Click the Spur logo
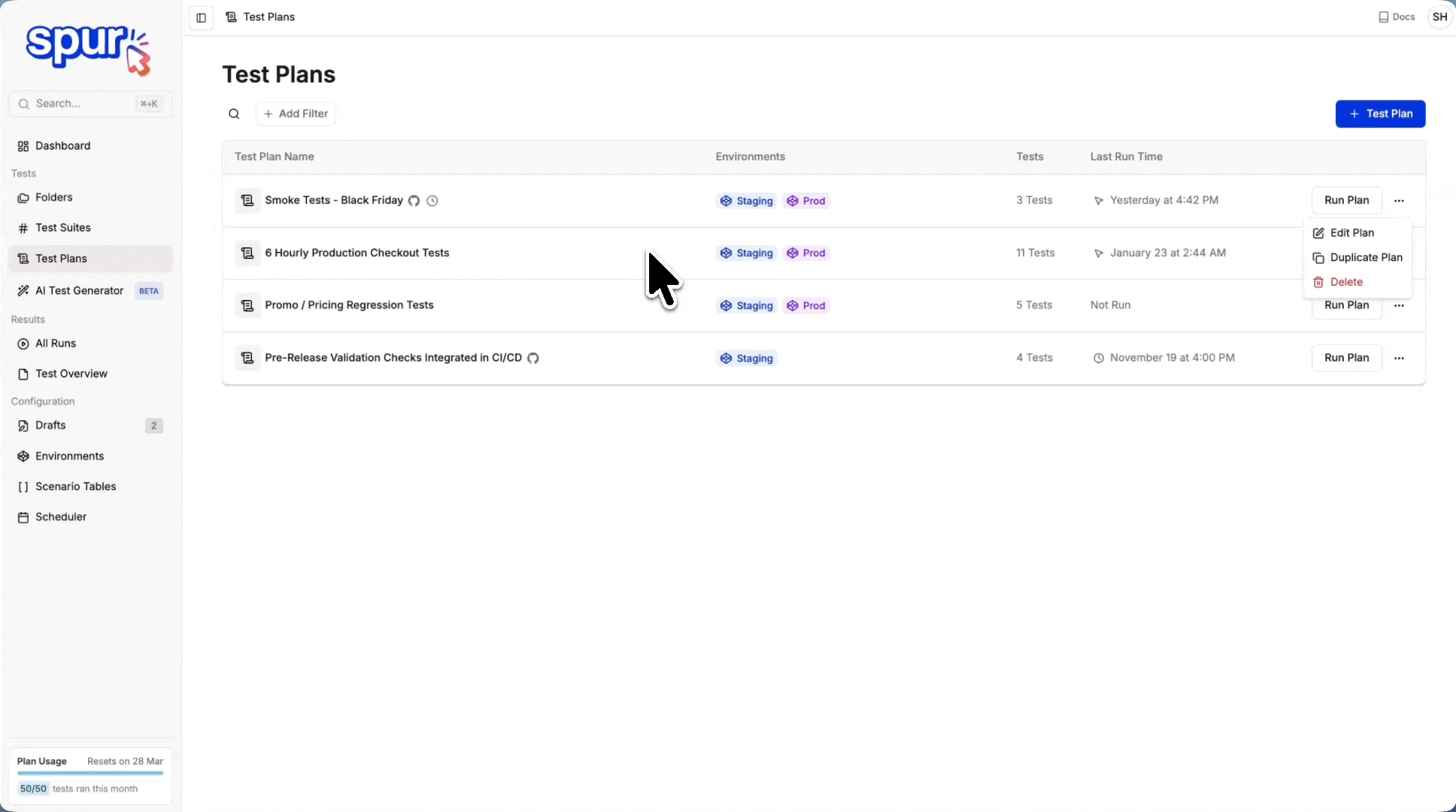 (x=89, y=50)
